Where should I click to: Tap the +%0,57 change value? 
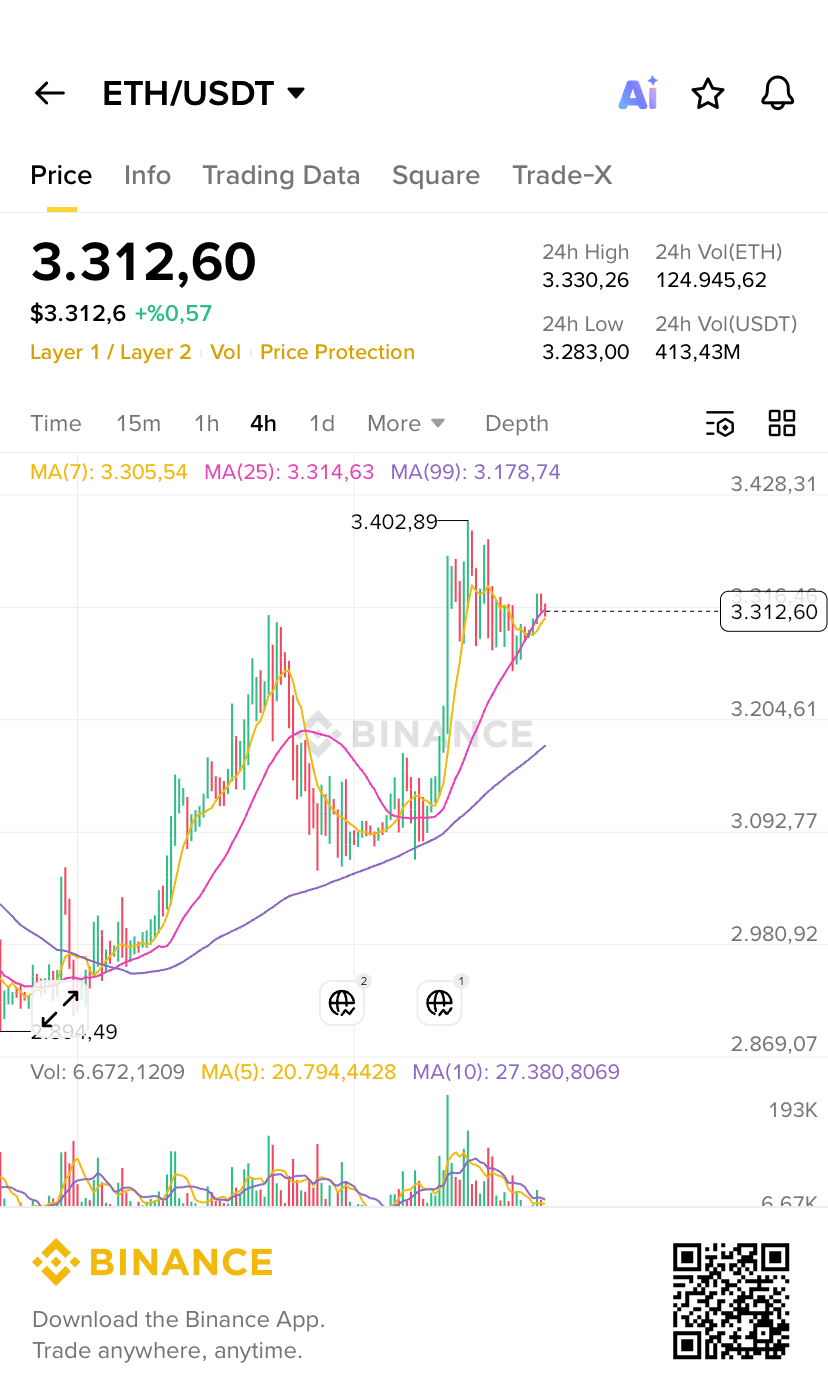[173, 314]
